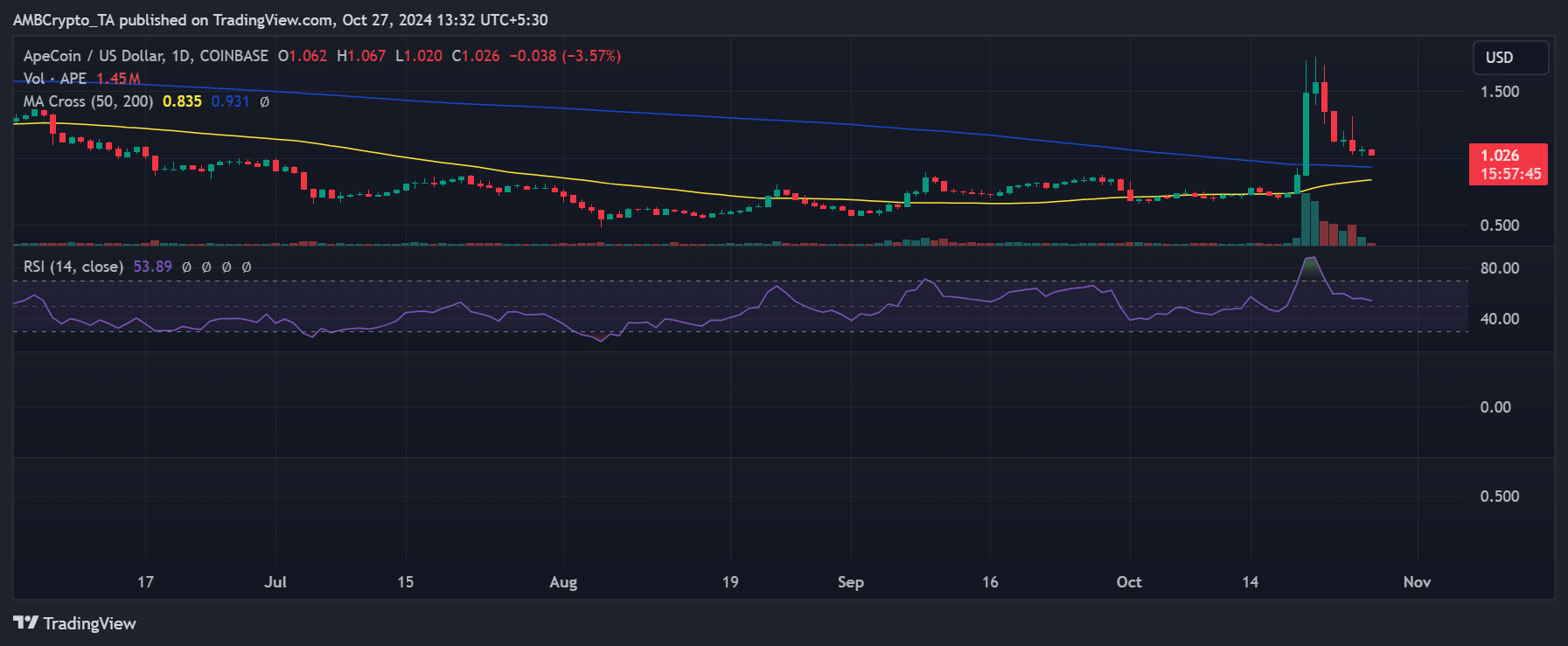The width and height of the screenshot is (1568, 646).
Task: Click the Vol · APE volume label
Action: (55, 79)
